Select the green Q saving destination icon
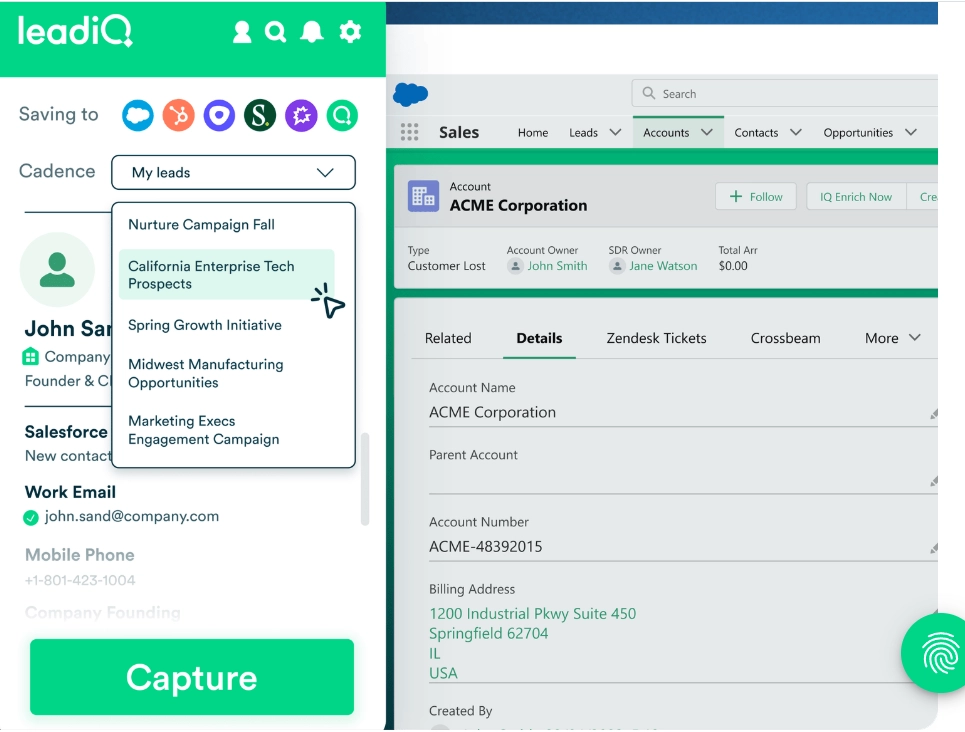This screenshot has width=965, height=732. point(342,115)
